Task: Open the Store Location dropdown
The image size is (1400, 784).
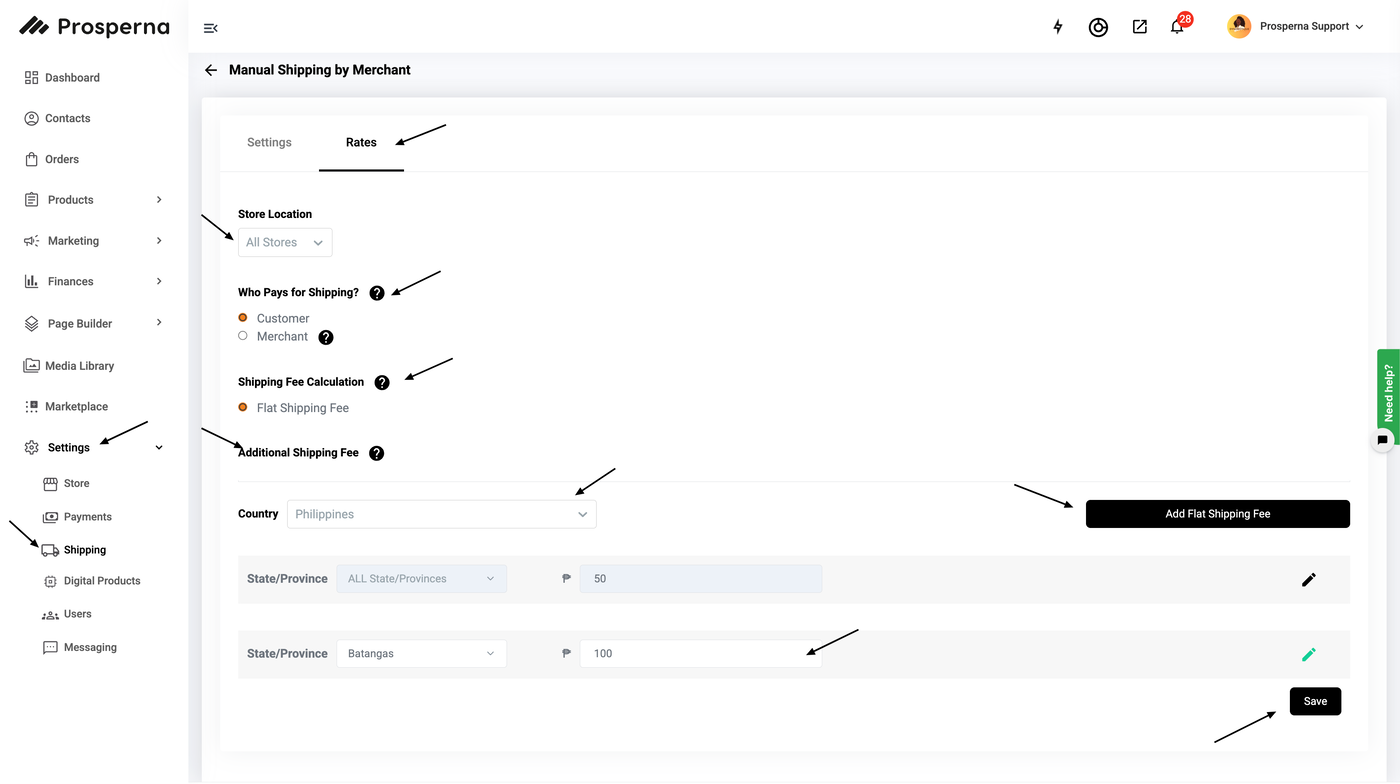Action: click(285, 242)
